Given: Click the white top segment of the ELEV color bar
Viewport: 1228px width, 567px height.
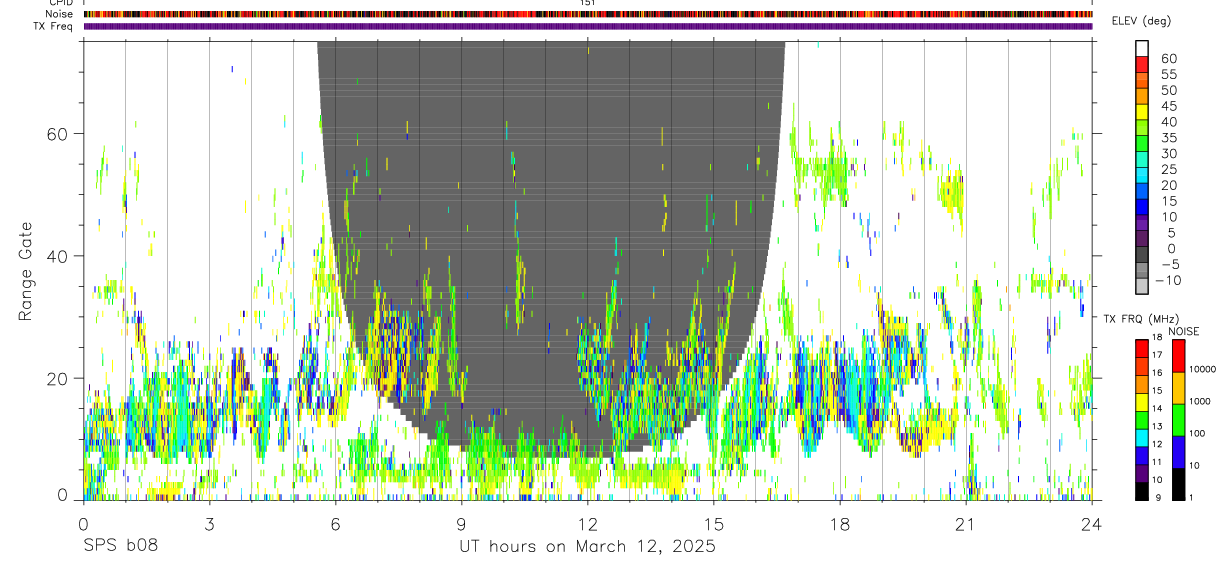Looking at the screenshot, I should [1142, 48].
